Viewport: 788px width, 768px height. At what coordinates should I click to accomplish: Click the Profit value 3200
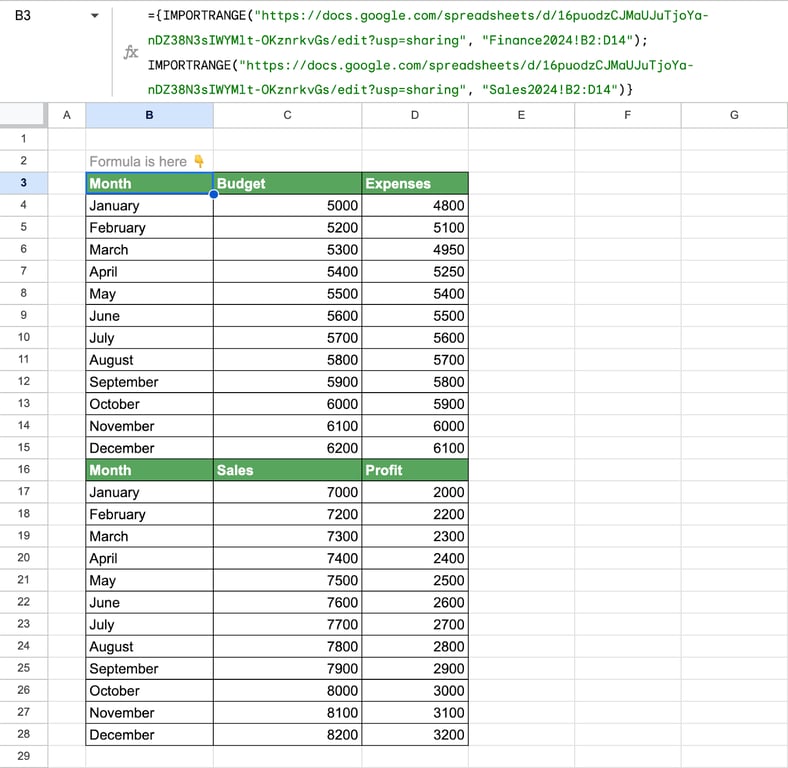(415, 735)
